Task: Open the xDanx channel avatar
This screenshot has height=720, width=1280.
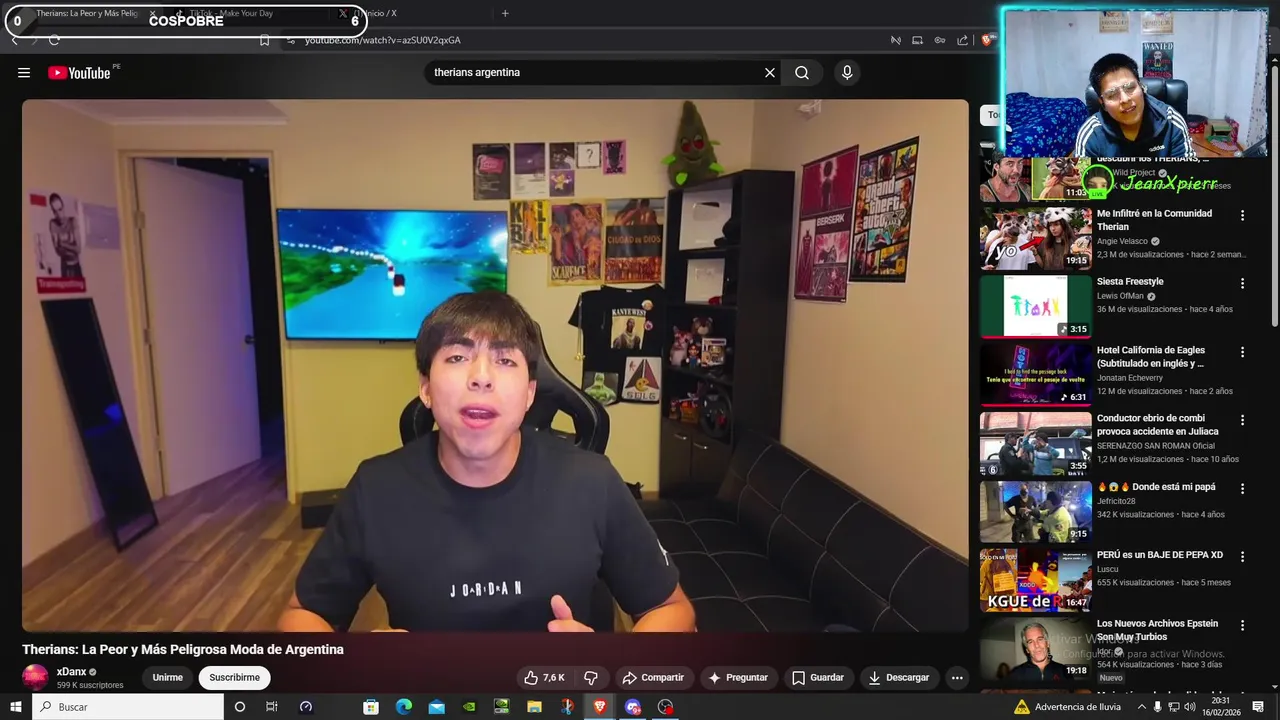Action: 35,677
